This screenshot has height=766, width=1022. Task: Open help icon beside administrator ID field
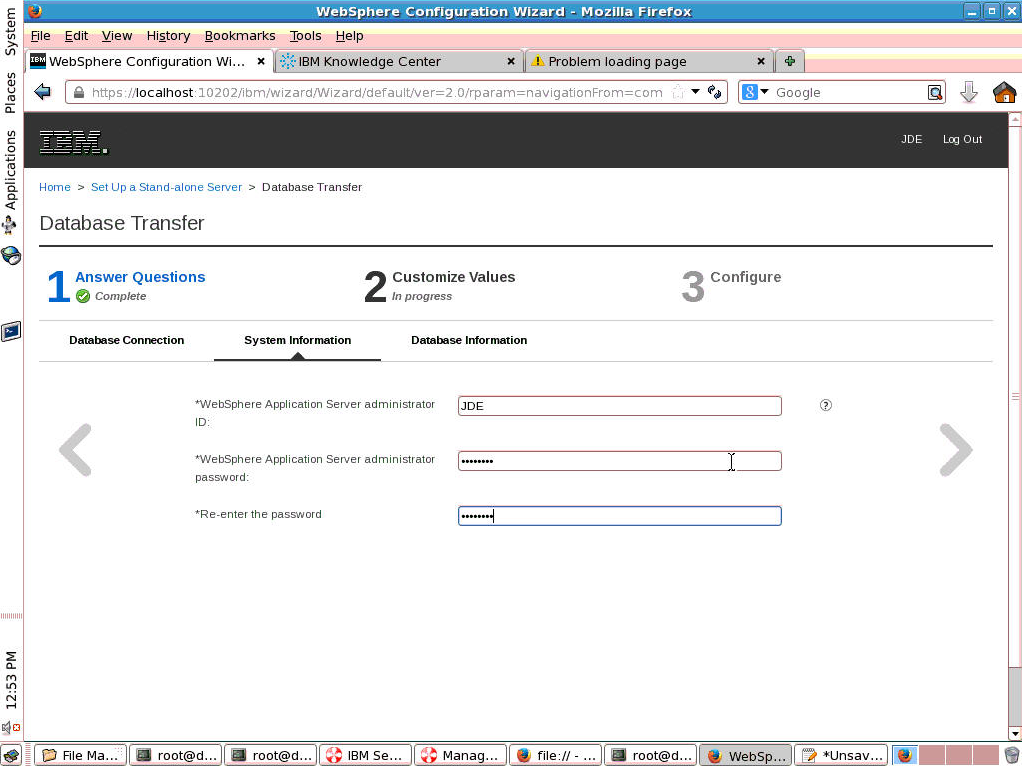825,405
